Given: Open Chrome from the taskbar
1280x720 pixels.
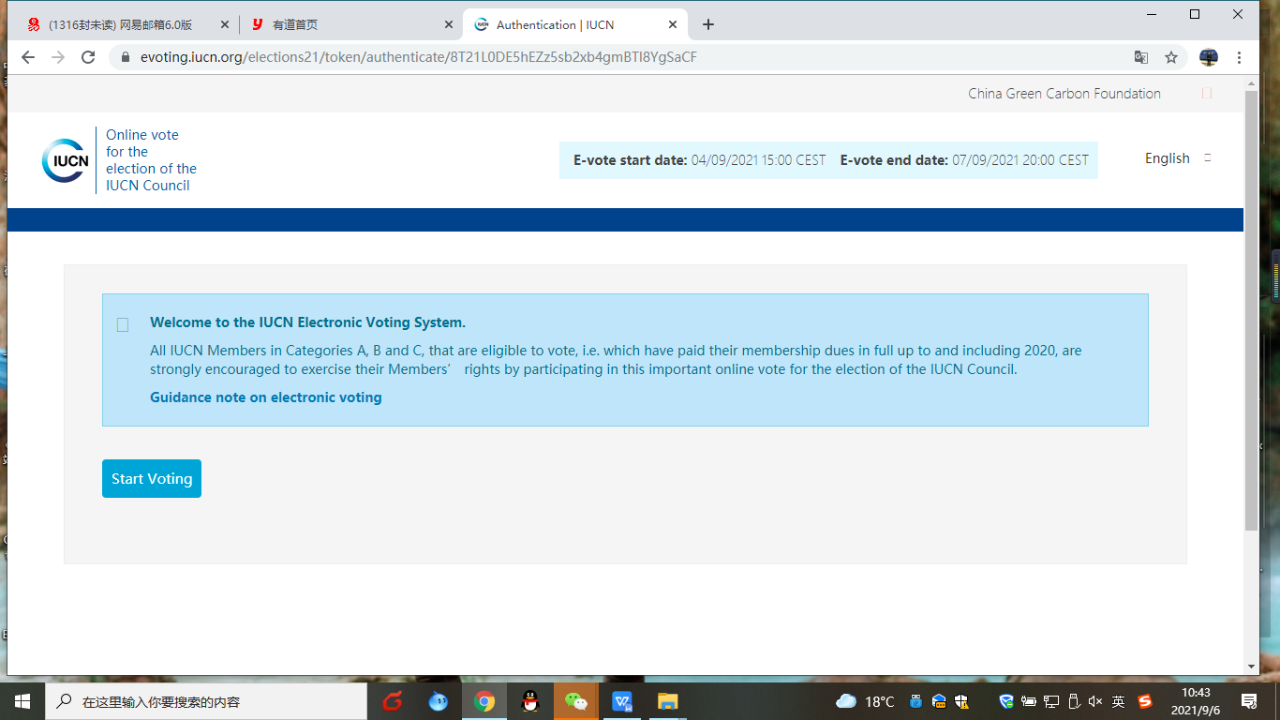Looking at the screenshot, I should pyautogui.click(x=484, y=701).
